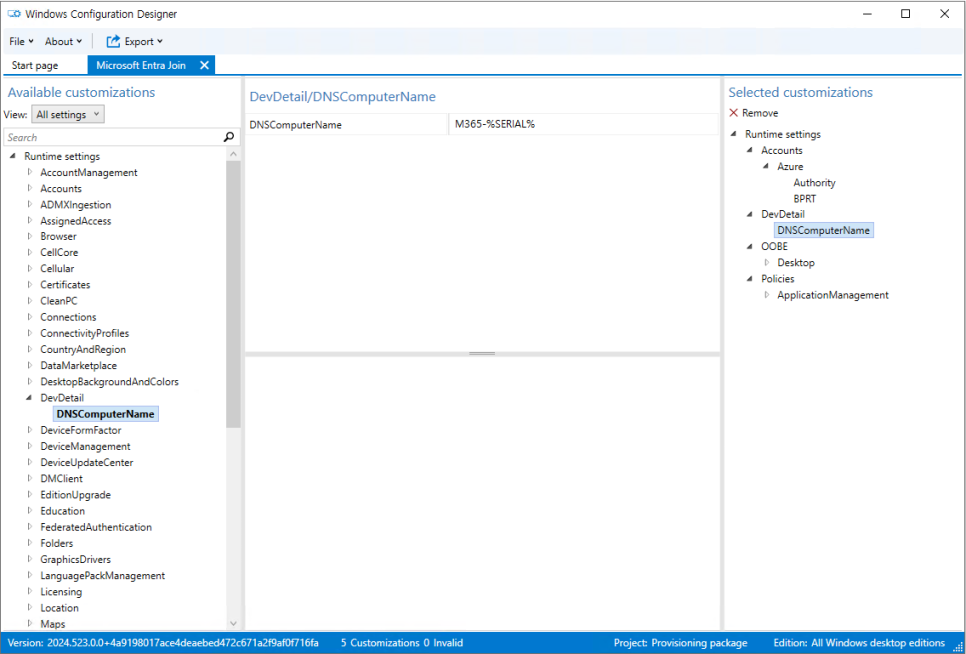Click the version text in status bar

click(x=163, y=643)
